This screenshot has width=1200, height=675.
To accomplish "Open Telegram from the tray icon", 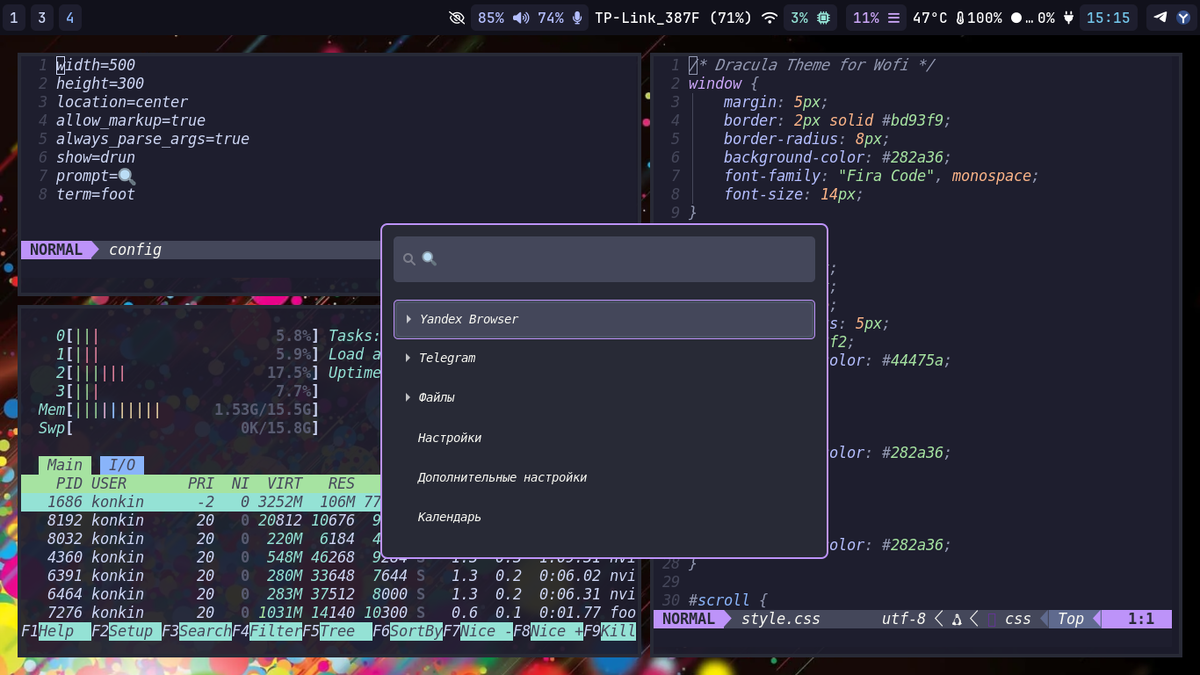I will coord(1160,17).
